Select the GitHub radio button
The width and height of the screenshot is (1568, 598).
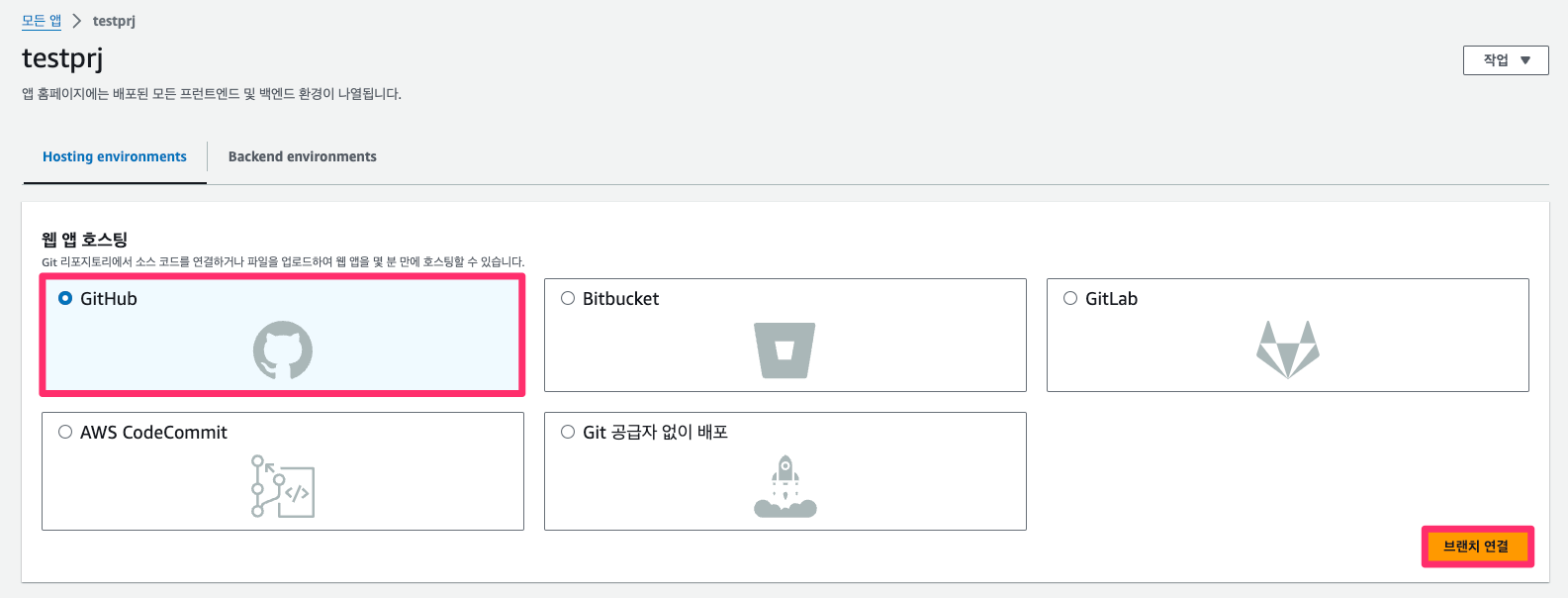[65, 298]
